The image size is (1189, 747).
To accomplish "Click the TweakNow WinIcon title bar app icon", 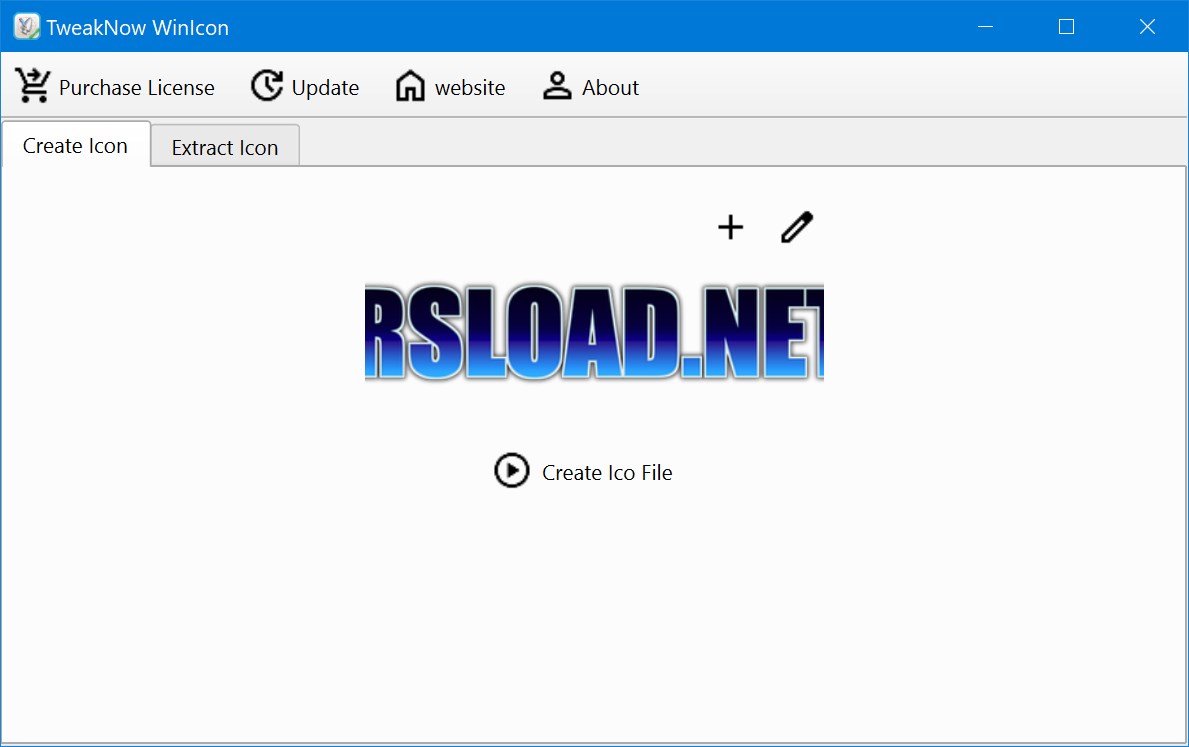I will 26,27.
